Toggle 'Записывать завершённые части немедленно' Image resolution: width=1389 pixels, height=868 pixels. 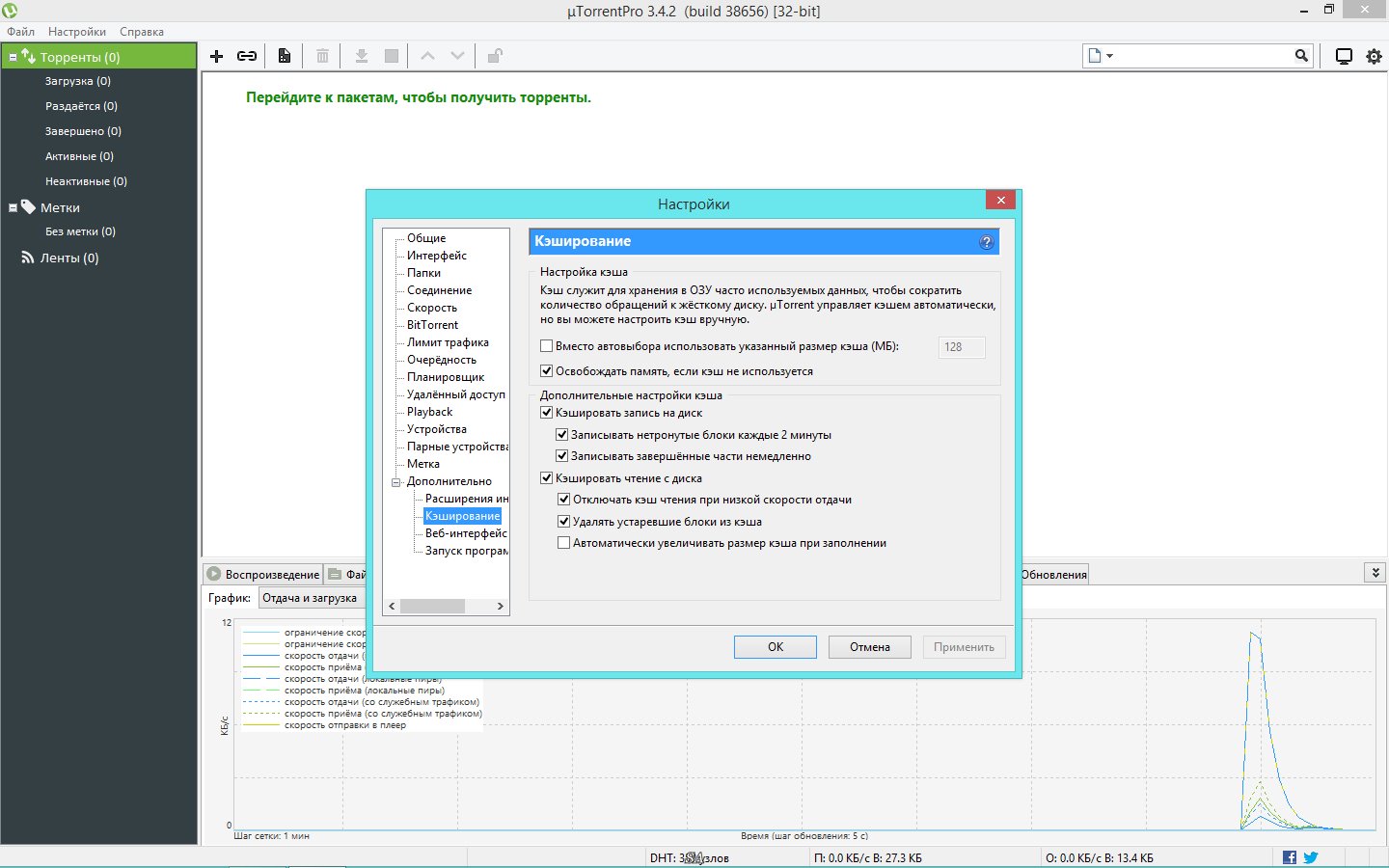point(562,456)
